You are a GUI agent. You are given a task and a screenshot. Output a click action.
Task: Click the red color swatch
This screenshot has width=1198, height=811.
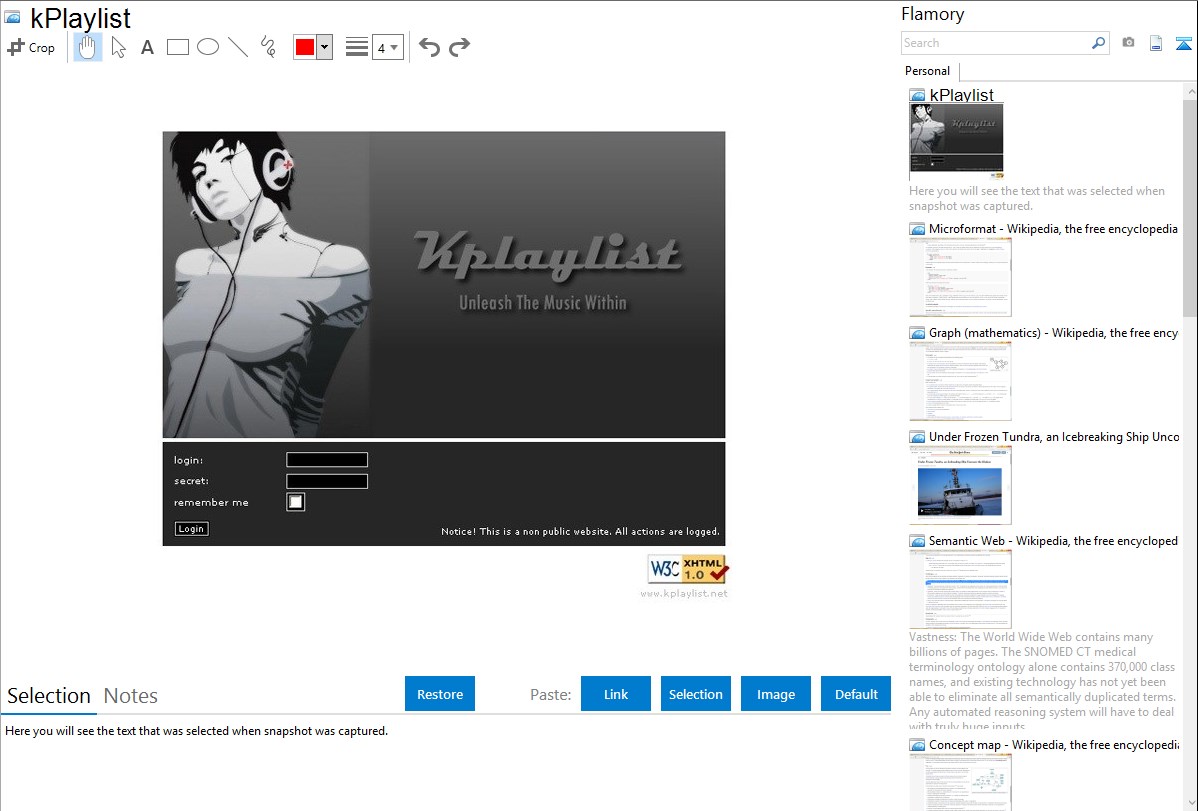point(305,47)
